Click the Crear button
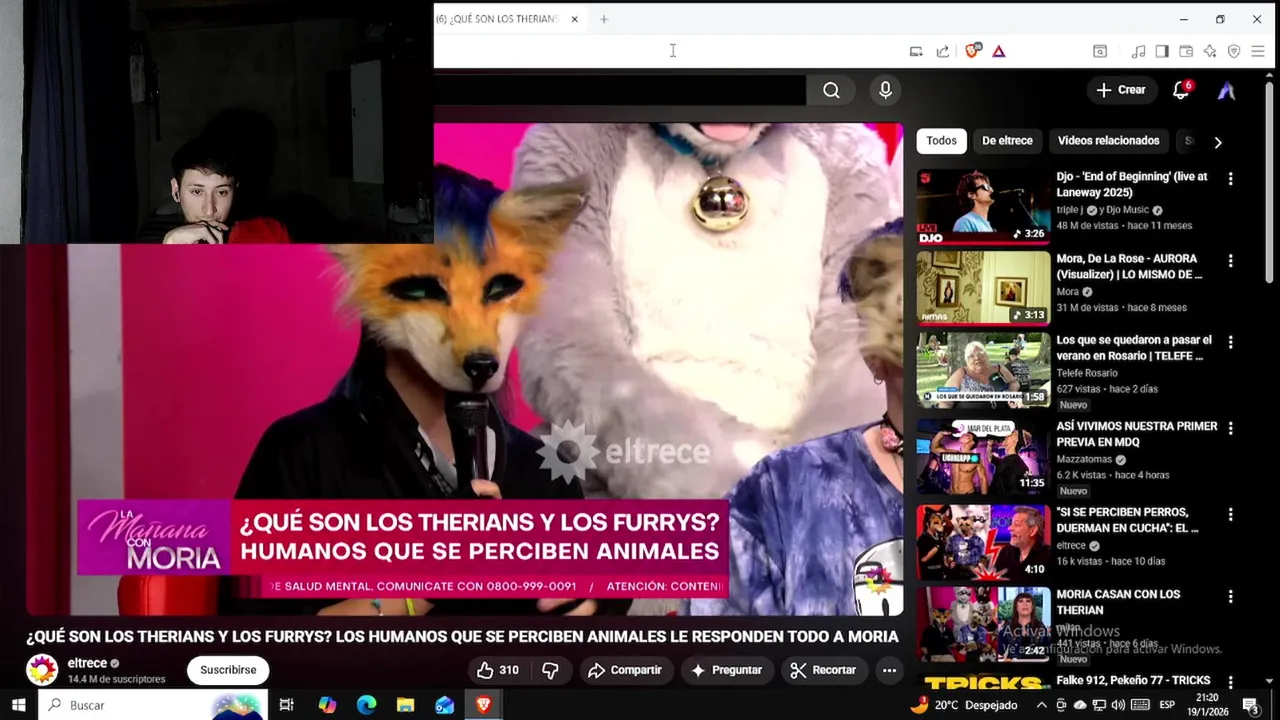Viewport: 1280px width, 720px height. coord(1121,90)
